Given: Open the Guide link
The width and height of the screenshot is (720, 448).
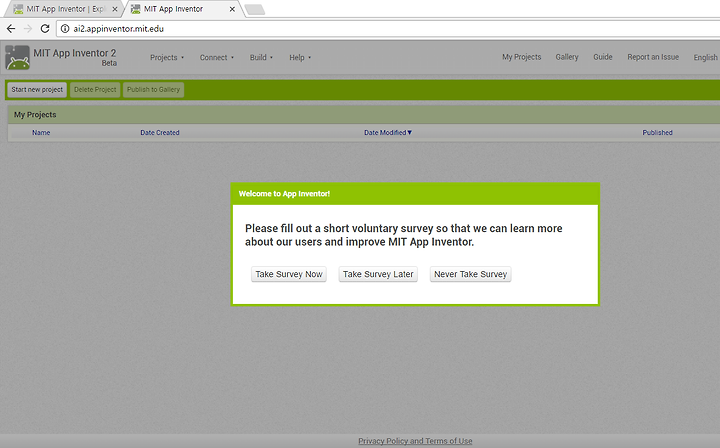Looking at the screenshot, I should 602,57.
